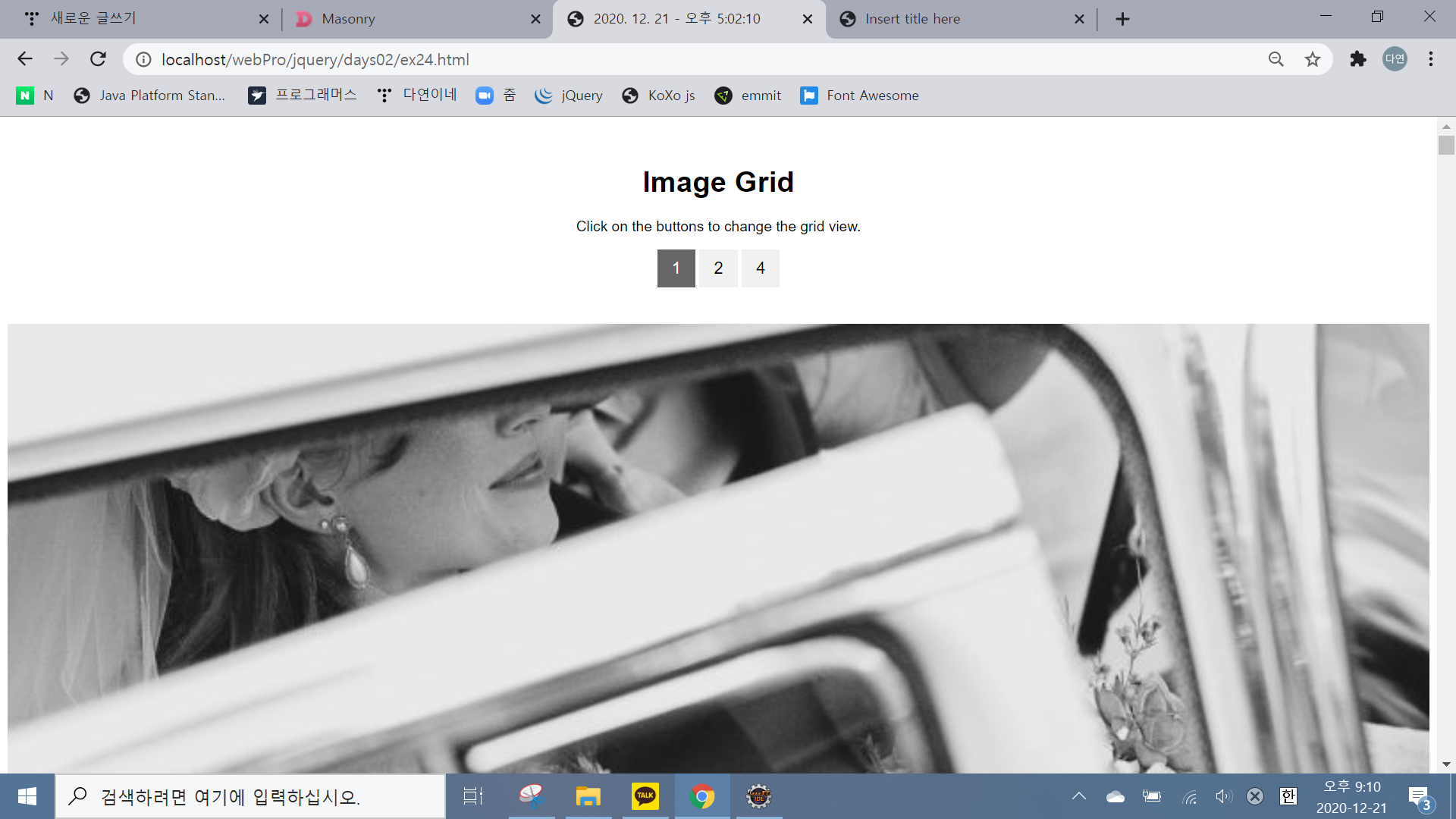Open File Explorer from taskbar

coord(588,796)
